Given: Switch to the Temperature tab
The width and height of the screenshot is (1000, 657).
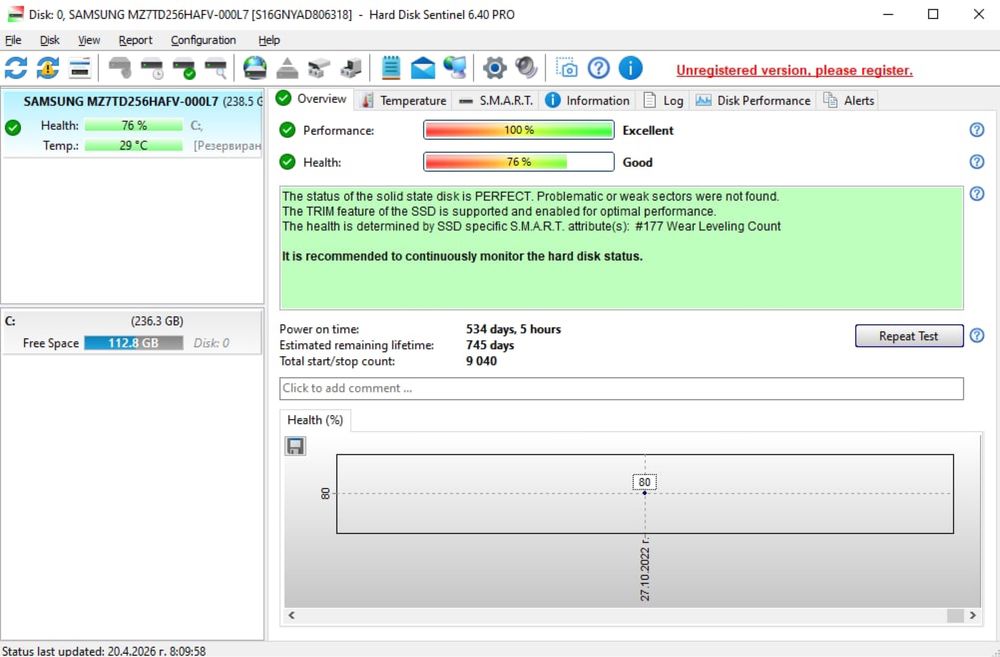Looking at the screenshot, I should (403, 100).
